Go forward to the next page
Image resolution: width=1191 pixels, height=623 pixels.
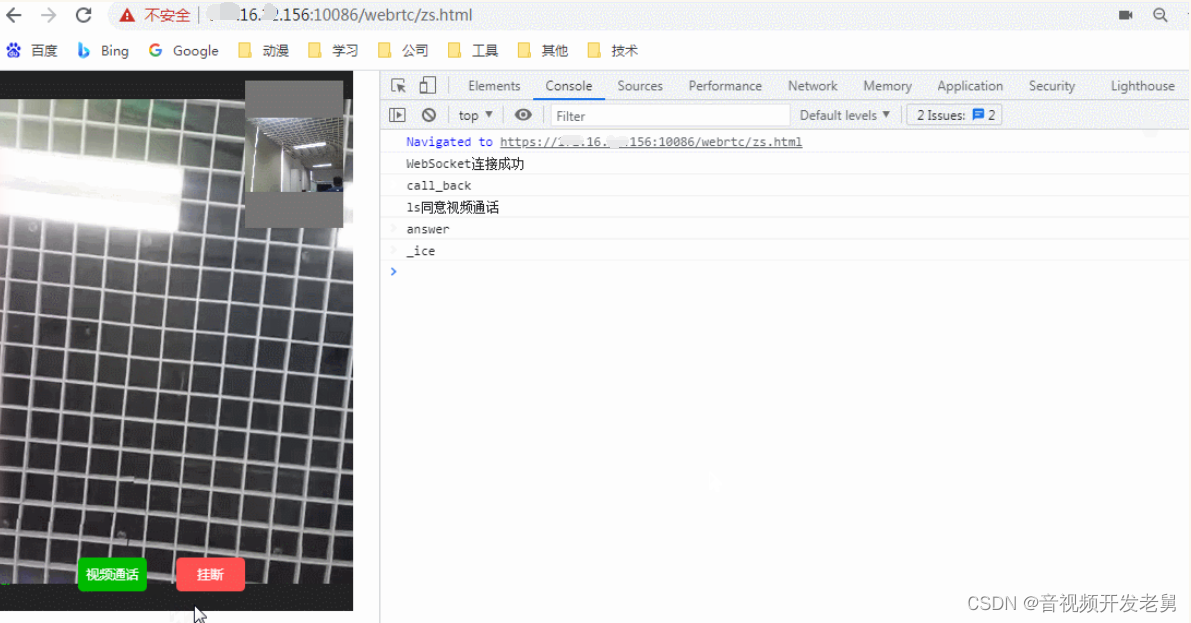click(49, 15)
